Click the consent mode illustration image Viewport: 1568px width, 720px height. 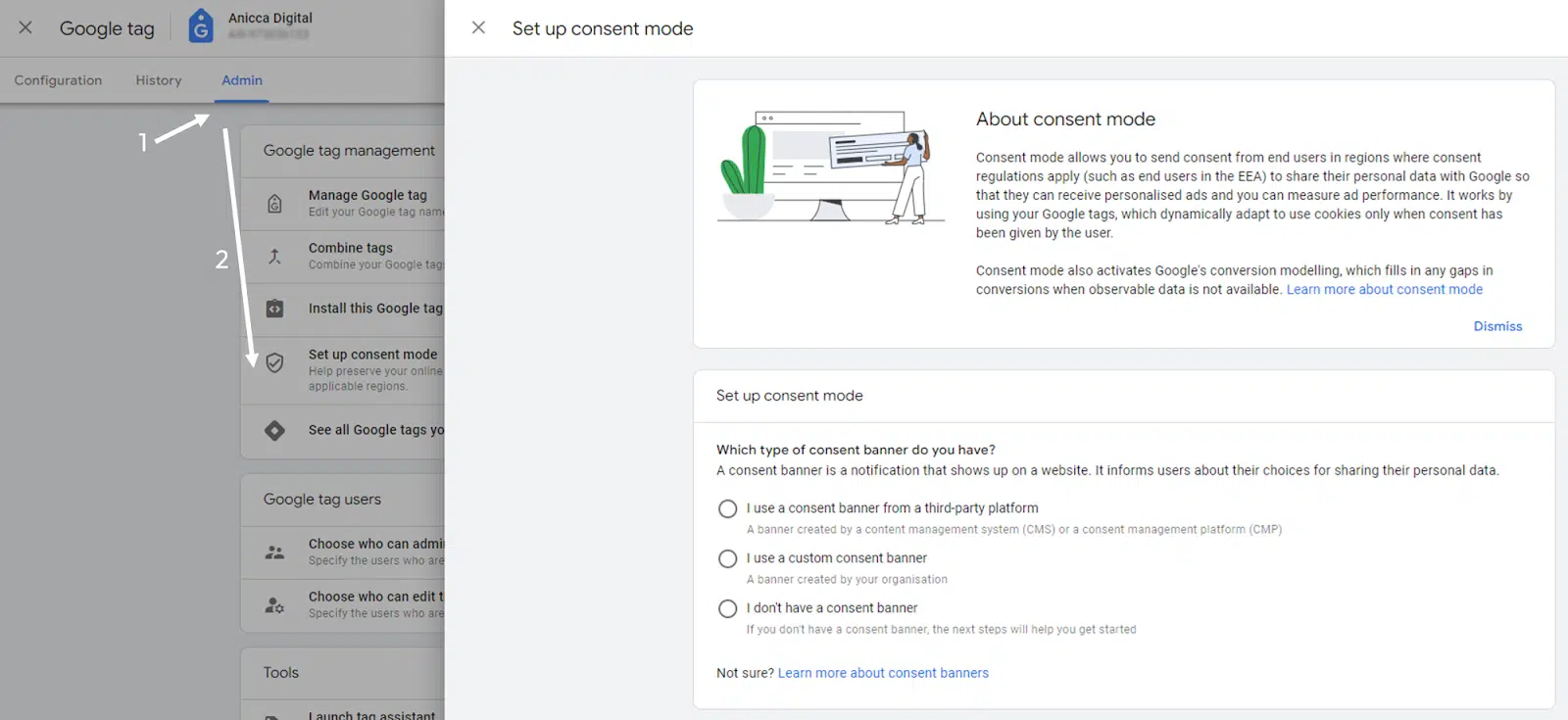[x=831, y=168]
